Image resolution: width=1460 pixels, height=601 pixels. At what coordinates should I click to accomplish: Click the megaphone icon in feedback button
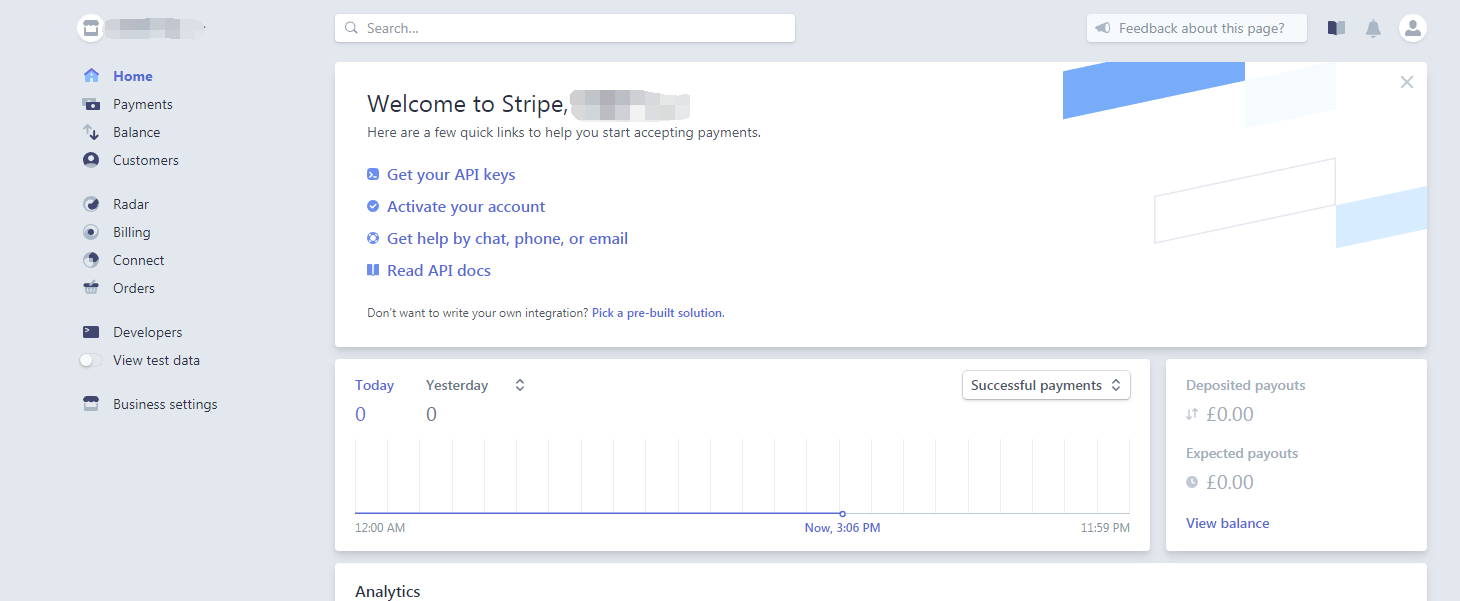coord(1103,28)
